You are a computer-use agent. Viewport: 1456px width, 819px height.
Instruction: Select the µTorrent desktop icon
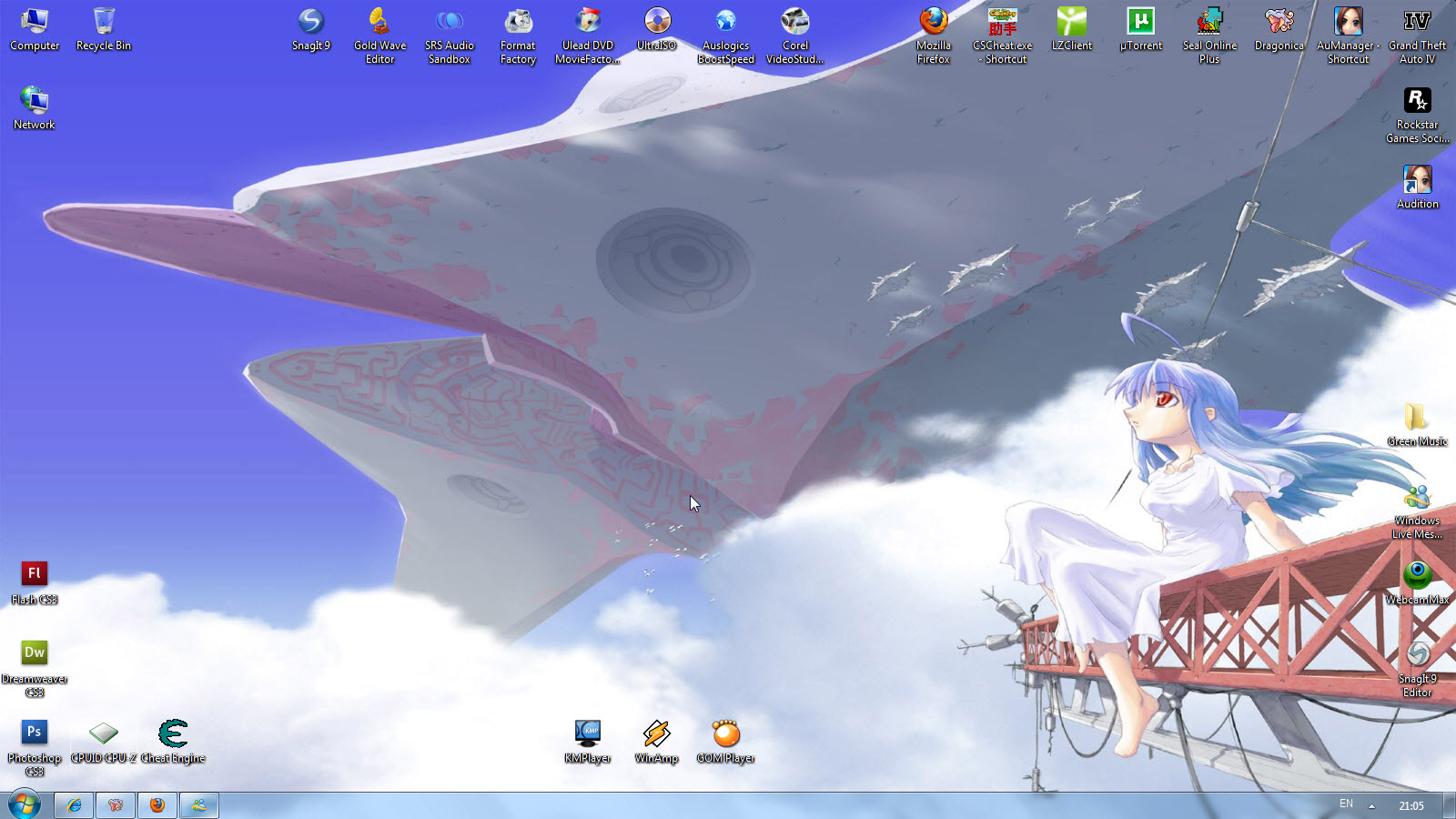point(1141,29)
